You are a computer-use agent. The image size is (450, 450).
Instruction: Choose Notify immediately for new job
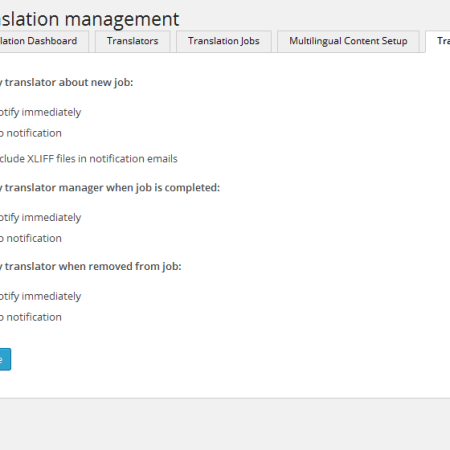point(40,112)
